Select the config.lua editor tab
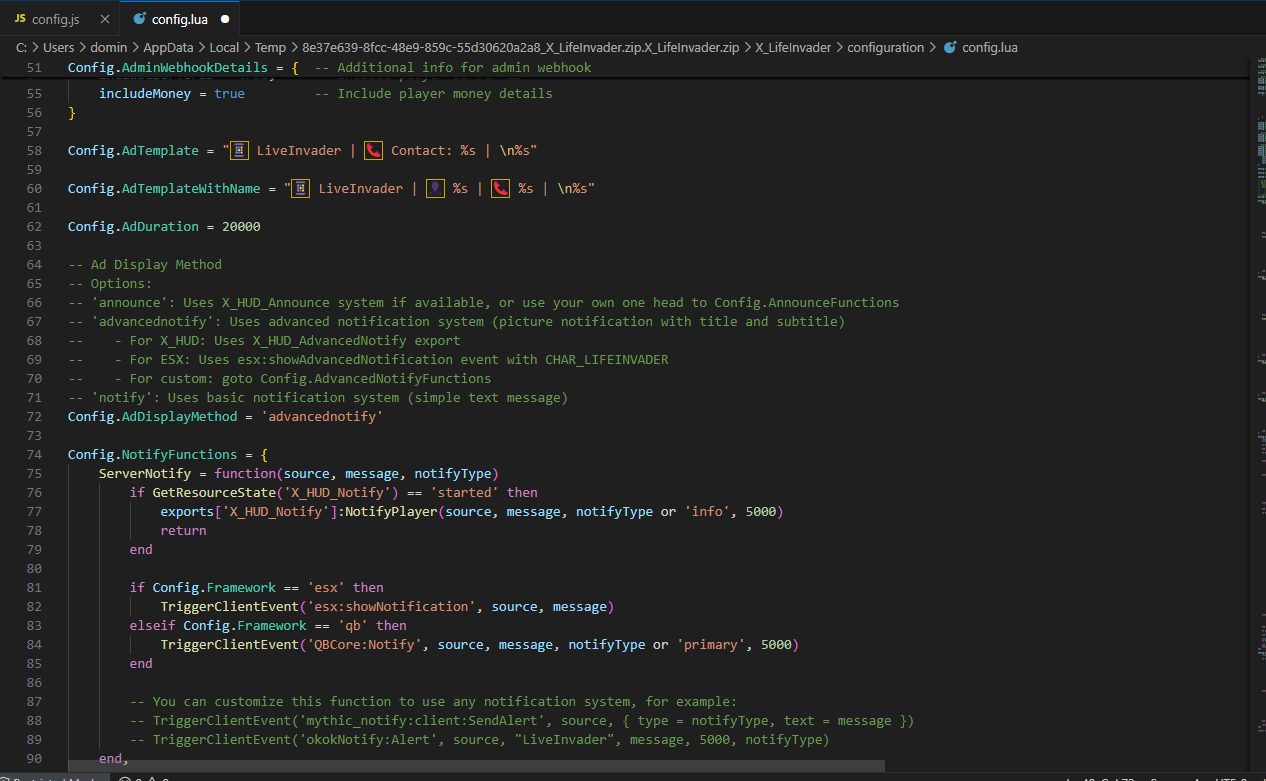1266x781 pixels. click(179, 19)
